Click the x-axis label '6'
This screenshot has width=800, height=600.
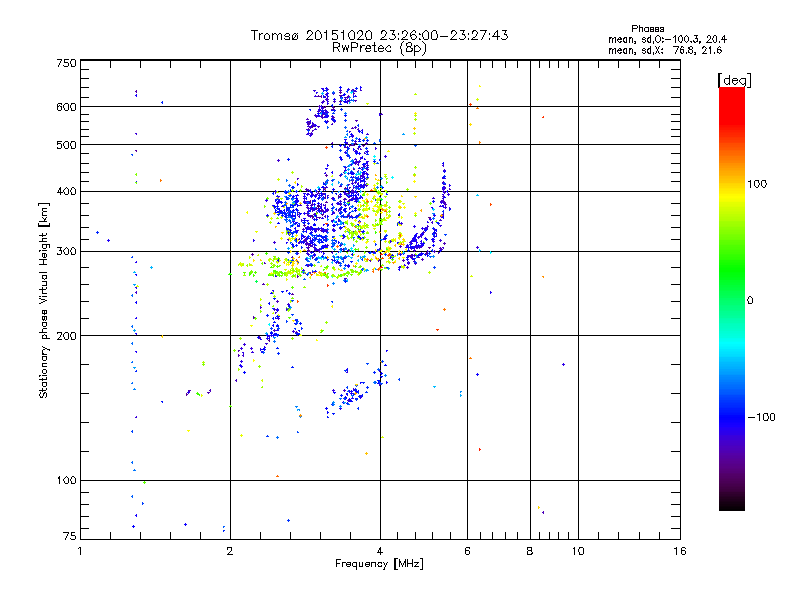(x=467, y=551)
